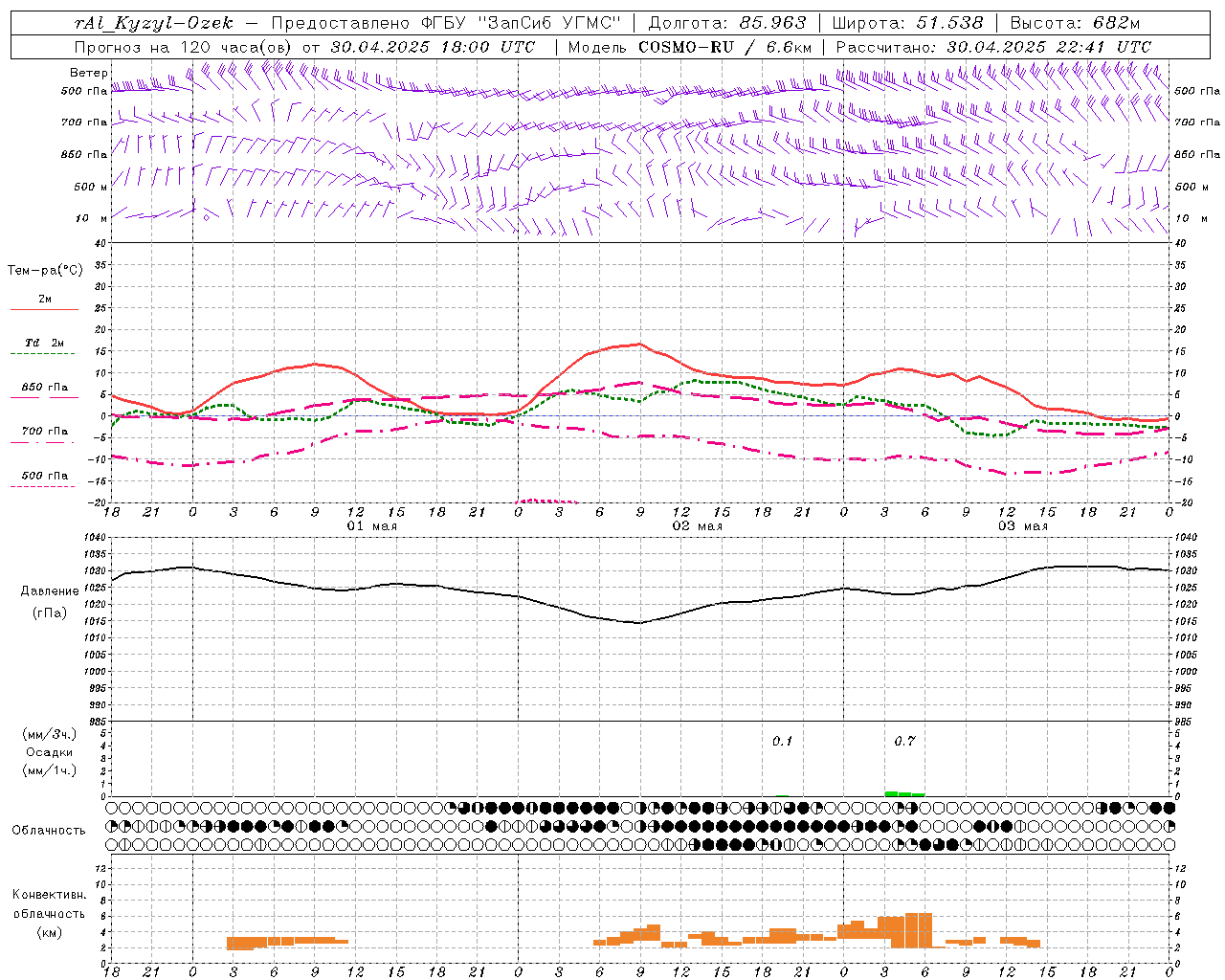Click the (мм/3ч.) precipitation unit label
The image size is (1225, 980).
tap(49, 734)
